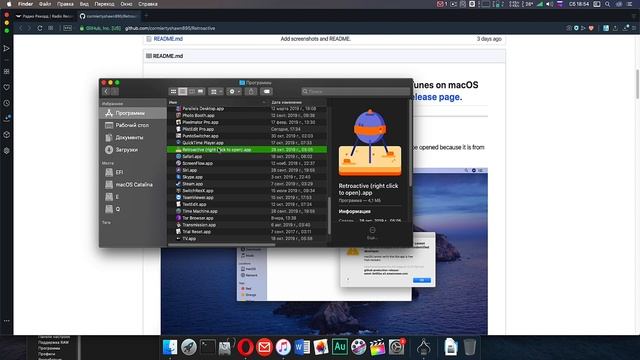The height and width of the screenshot is (360, 640).
Task: Open Terminal from the Dock
Action: click(x=207, y=347)
